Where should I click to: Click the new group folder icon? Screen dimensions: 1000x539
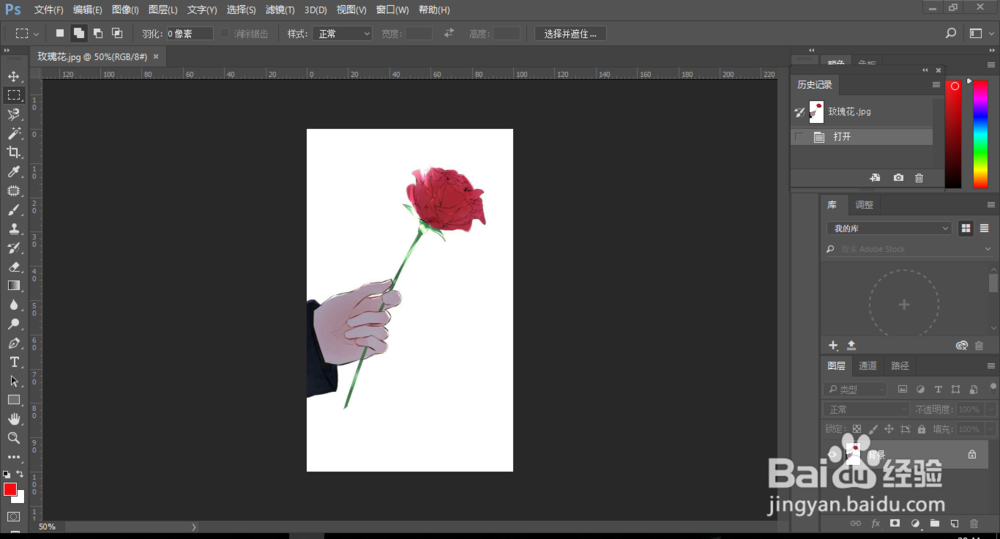coord(934,524)
